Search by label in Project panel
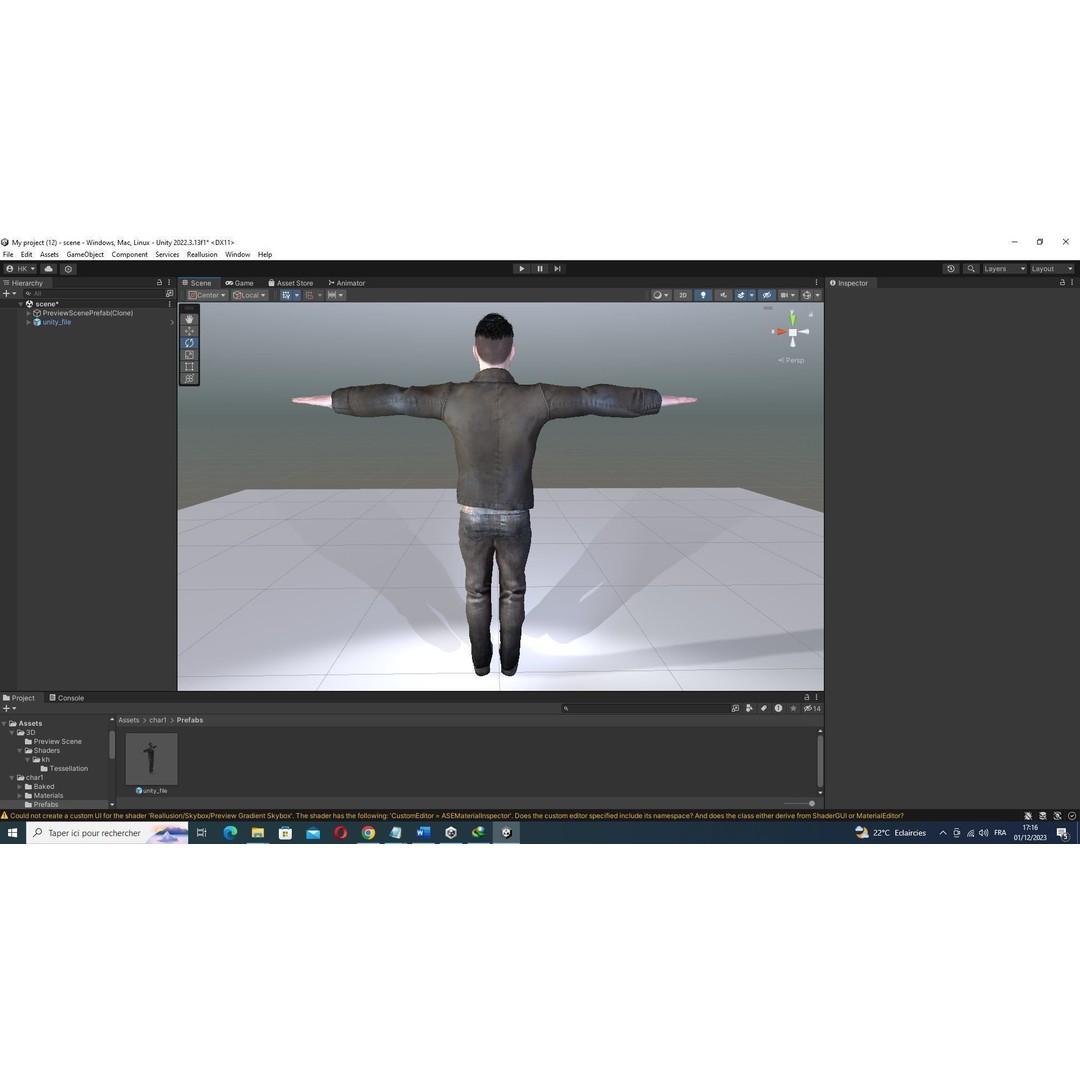 pyautogui.click(x=764, y=708)
